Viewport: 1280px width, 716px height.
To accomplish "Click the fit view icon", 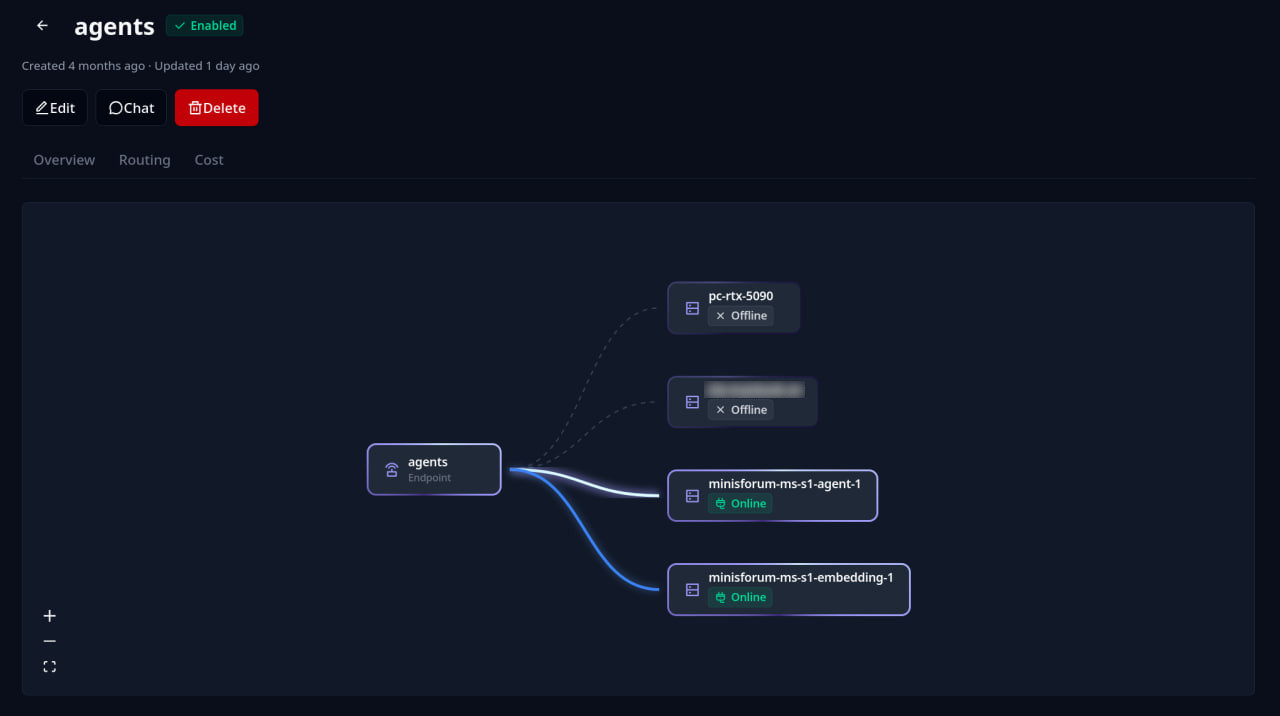I will point(50,666).
